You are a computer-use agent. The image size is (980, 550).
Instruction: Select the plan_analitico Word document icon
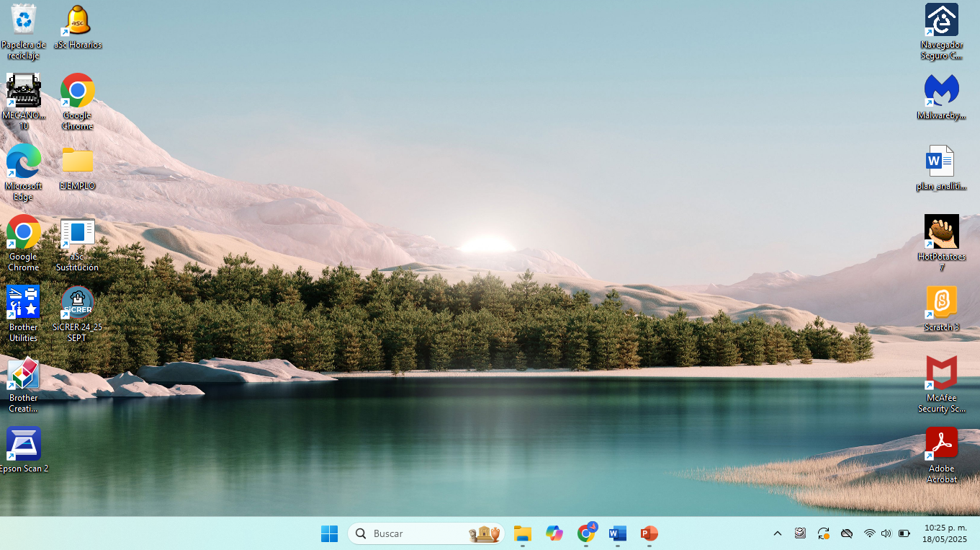point(941,168)
